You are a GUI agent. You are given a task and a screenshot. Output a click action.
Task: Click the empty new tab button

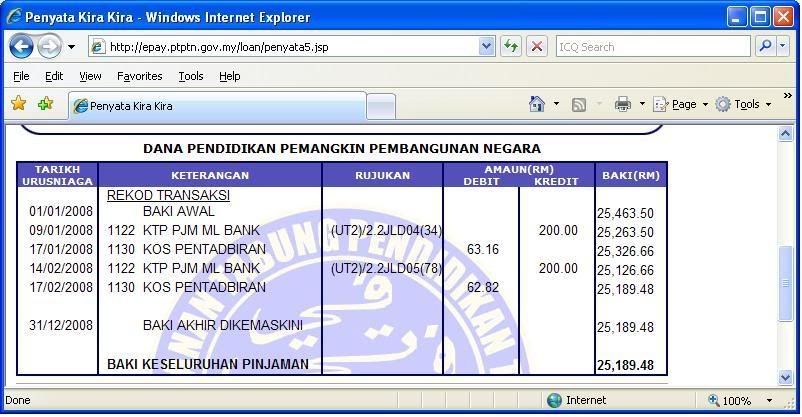coord(380,106)
